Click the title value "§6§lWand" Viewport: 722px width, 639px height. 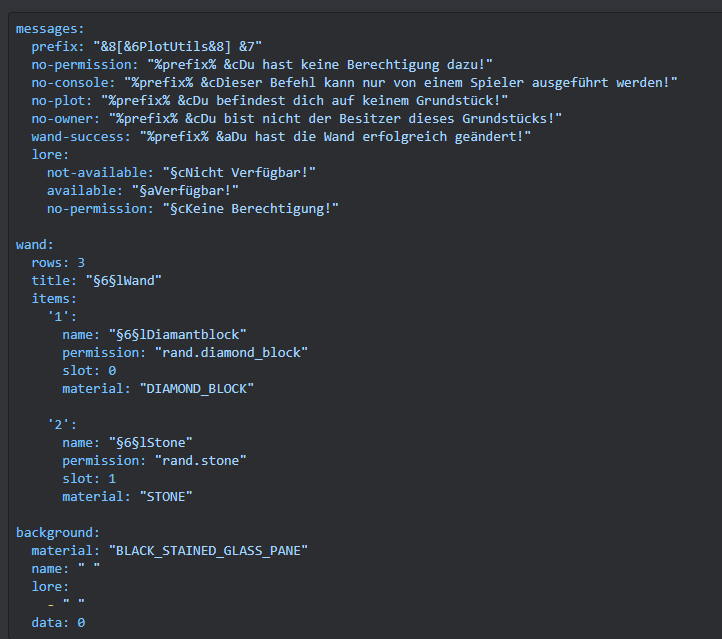tap(124, 280)
